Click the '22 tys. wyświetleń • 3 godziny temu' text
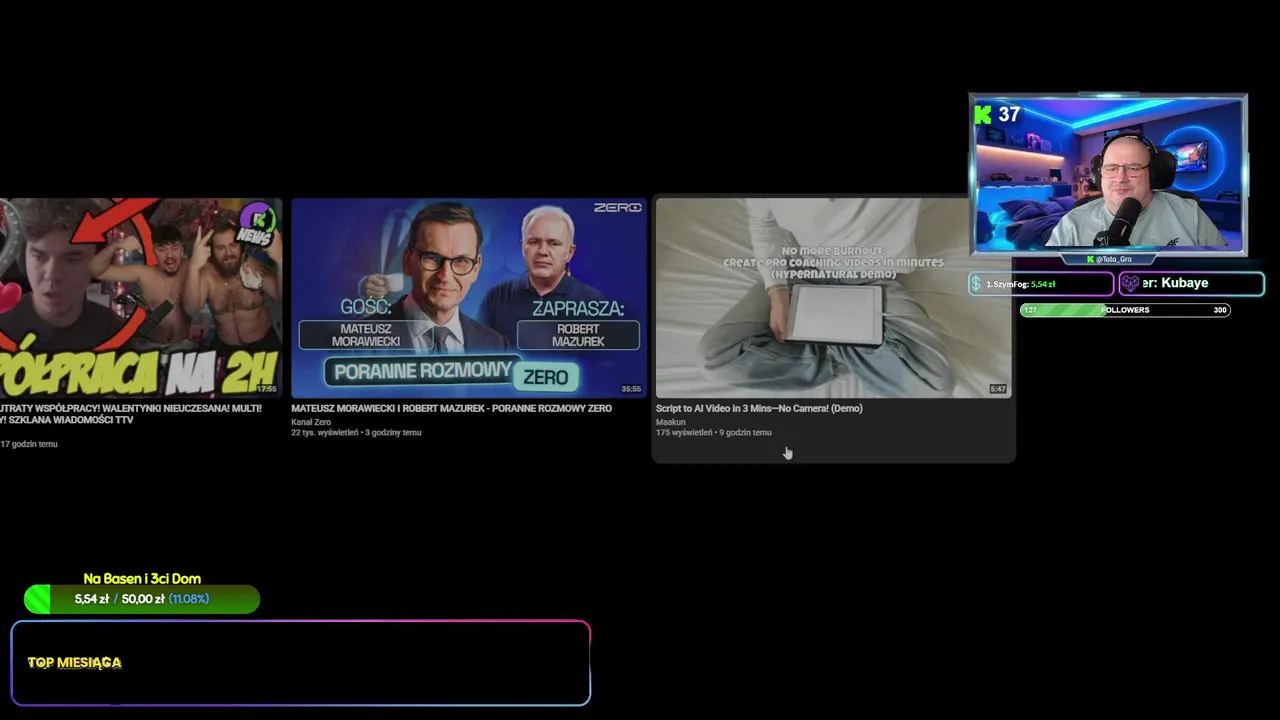 tap(356, 432)
